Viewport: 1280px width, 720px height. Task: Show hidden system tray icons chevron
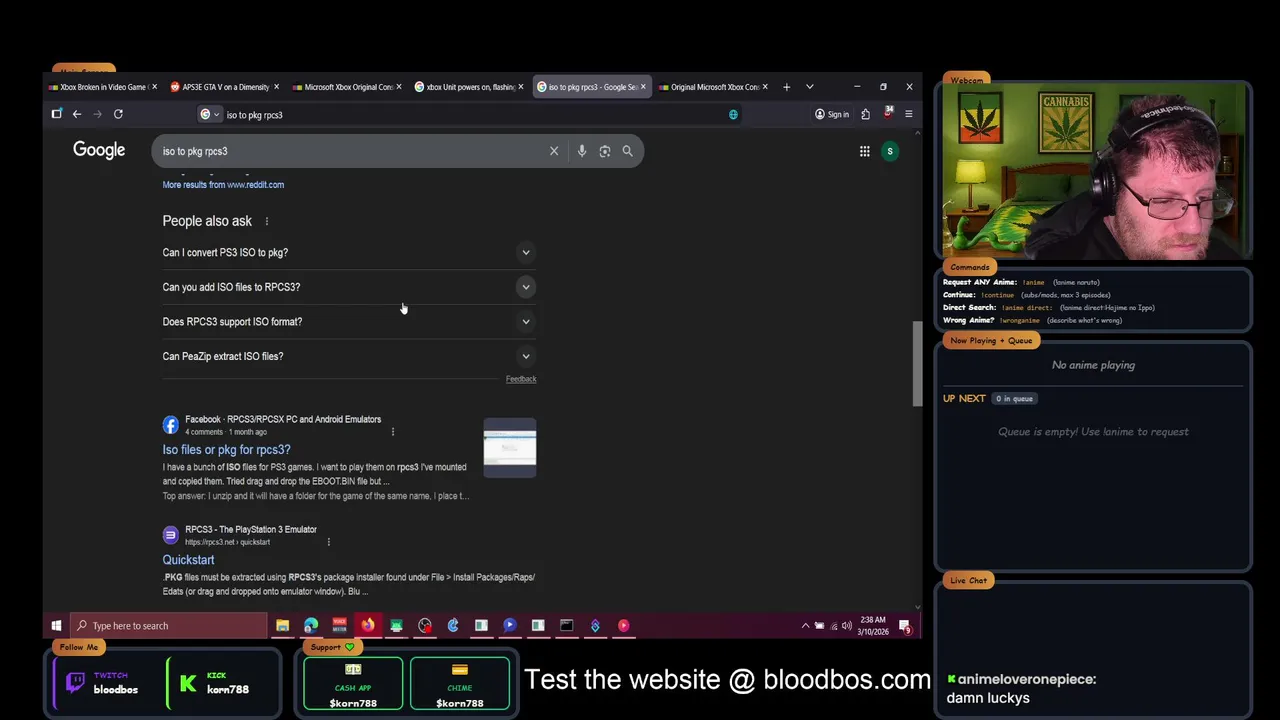(805, 626)
